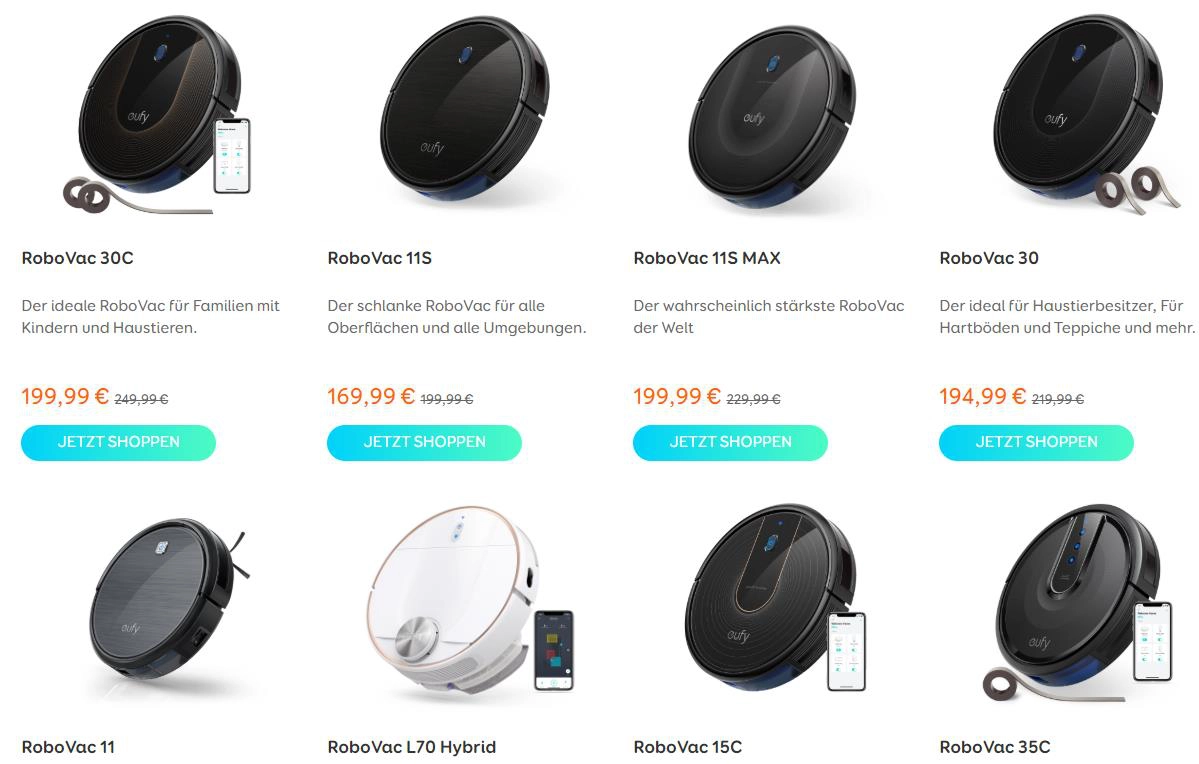Open the RoboVac 35C title link
1199x764 pixels.
pos(995,747)
